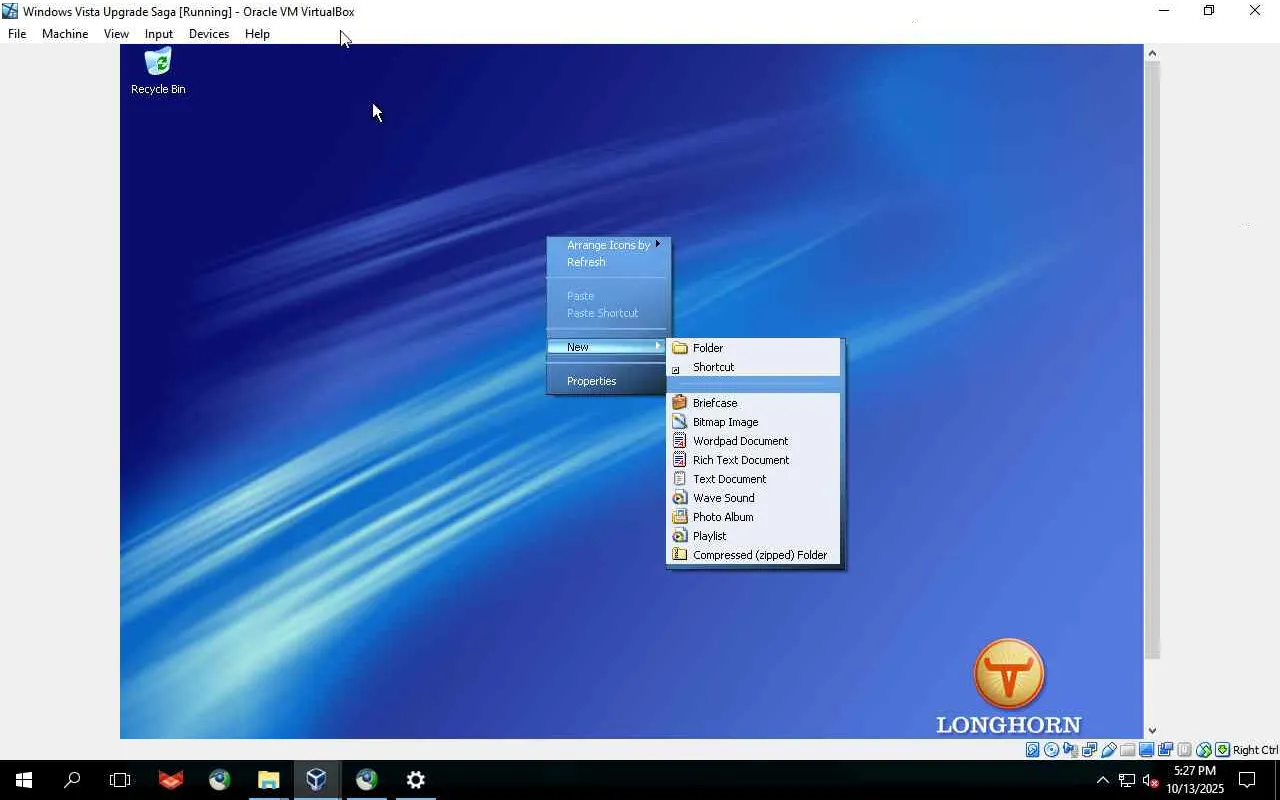Click the optical disc indicator in status bar
Image resolution: width=1280 pixels, height=800 pixels.
[x=1051, y=750]
